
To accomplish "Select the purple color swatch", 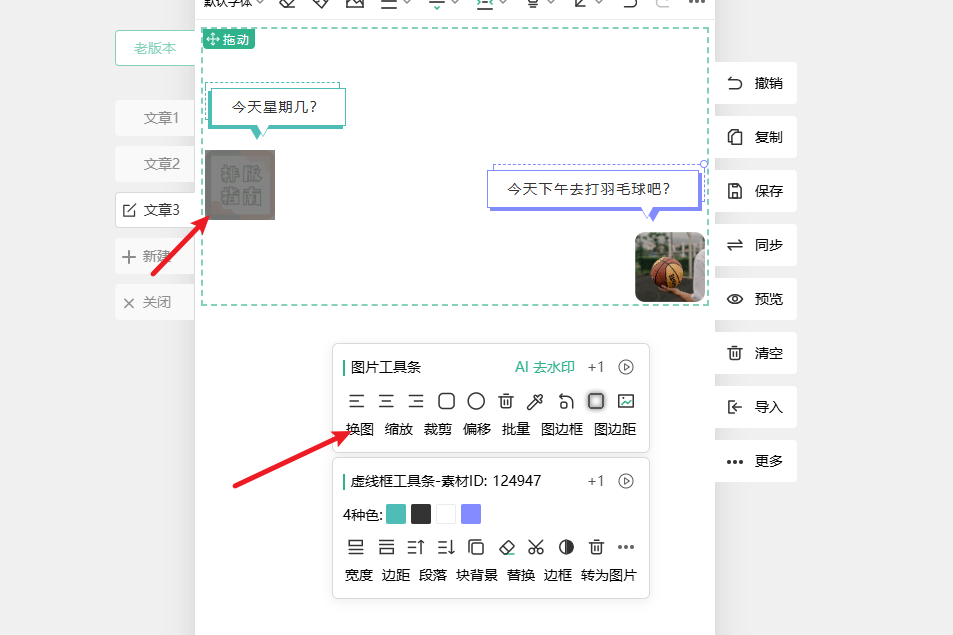I will coord(471,514).
